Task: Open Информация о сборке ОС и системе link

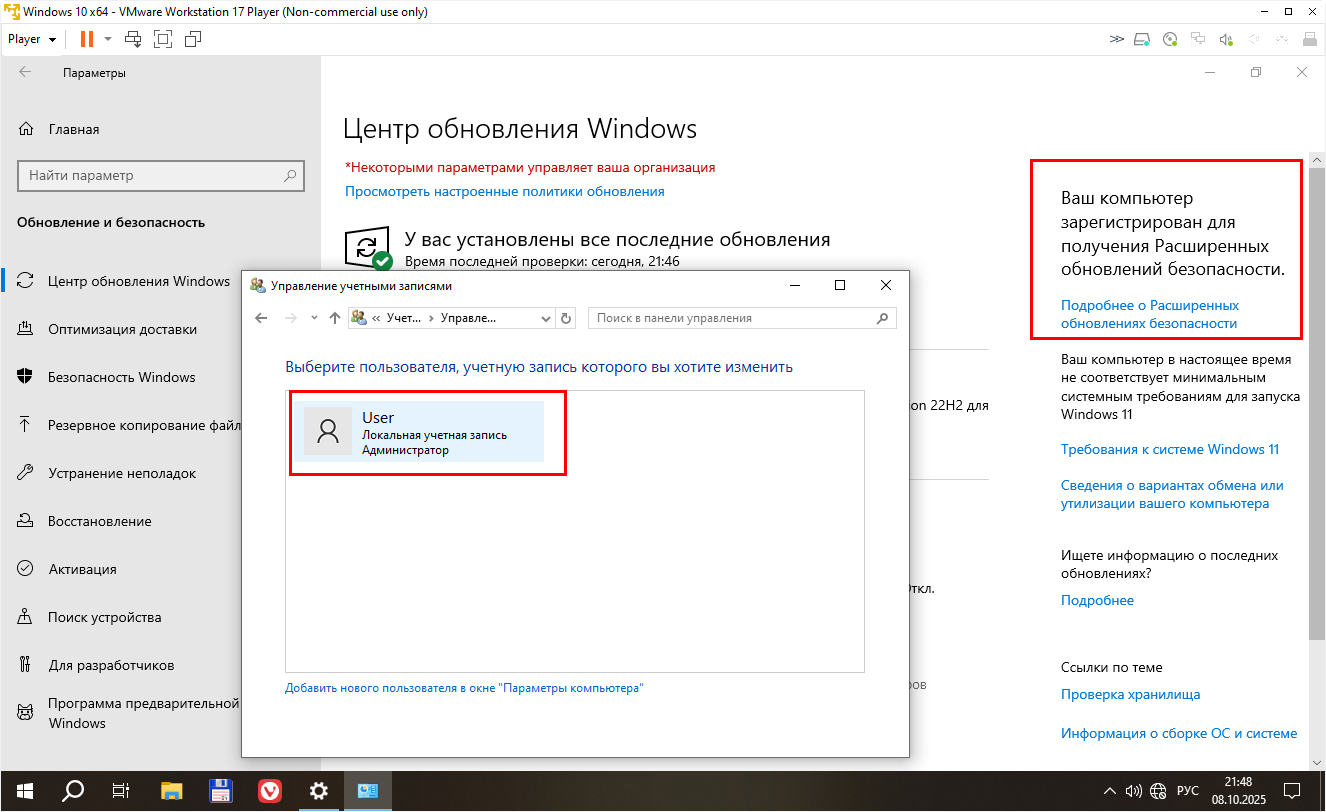Action: click(1179, 733)
